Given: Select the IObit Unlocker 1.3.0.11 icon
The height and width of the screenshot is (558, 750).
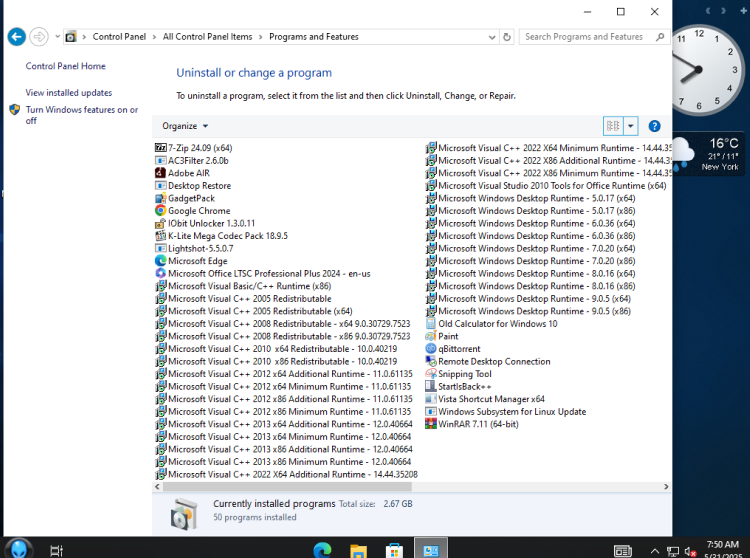Looking at the screenshot, I should (x=161, y=223).
